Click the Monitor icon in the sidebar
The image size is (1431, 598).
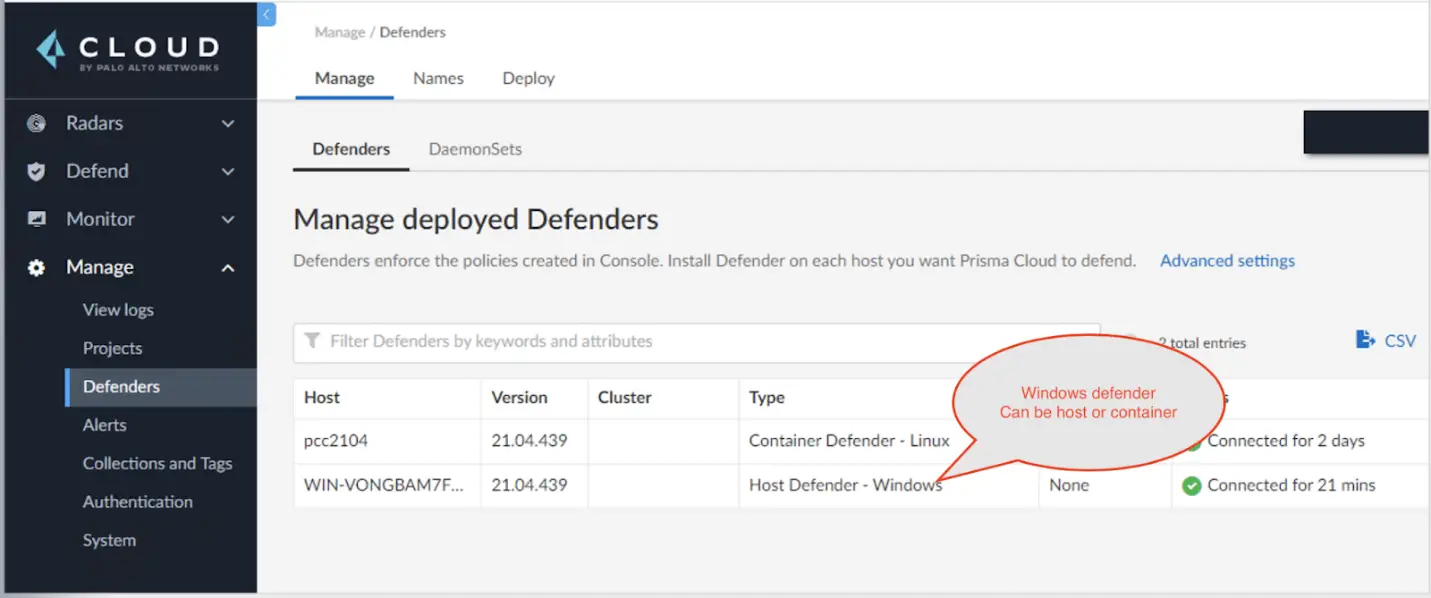click(36, 219)
